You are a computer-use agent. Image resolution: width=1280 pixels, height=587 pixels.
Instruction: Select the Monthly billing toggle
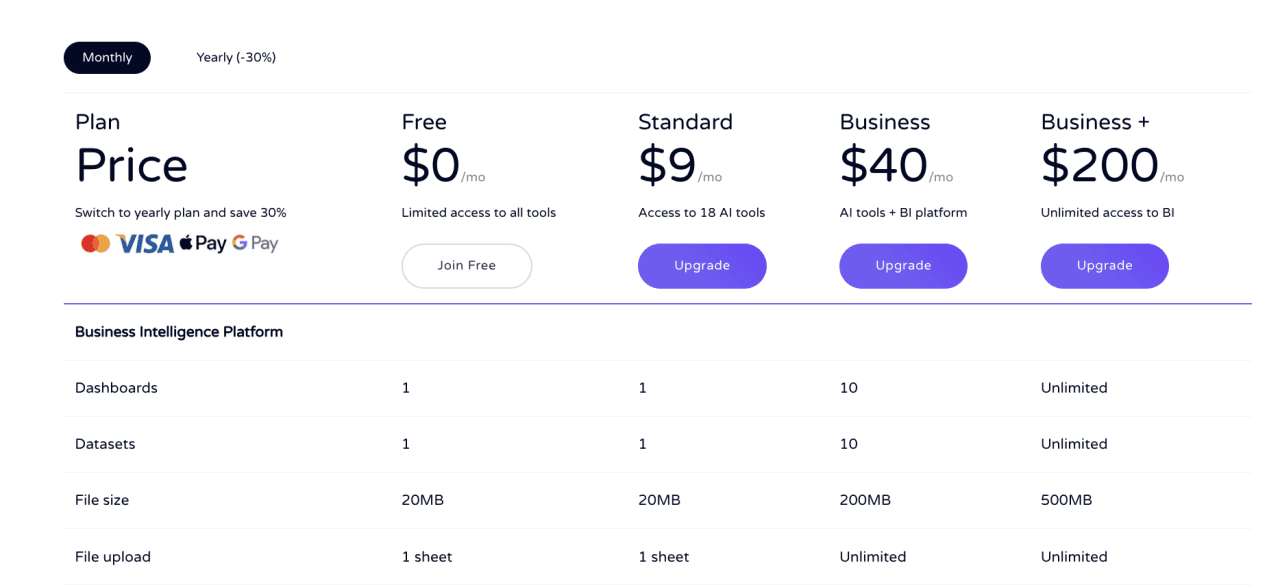click(x=107, y=58)
